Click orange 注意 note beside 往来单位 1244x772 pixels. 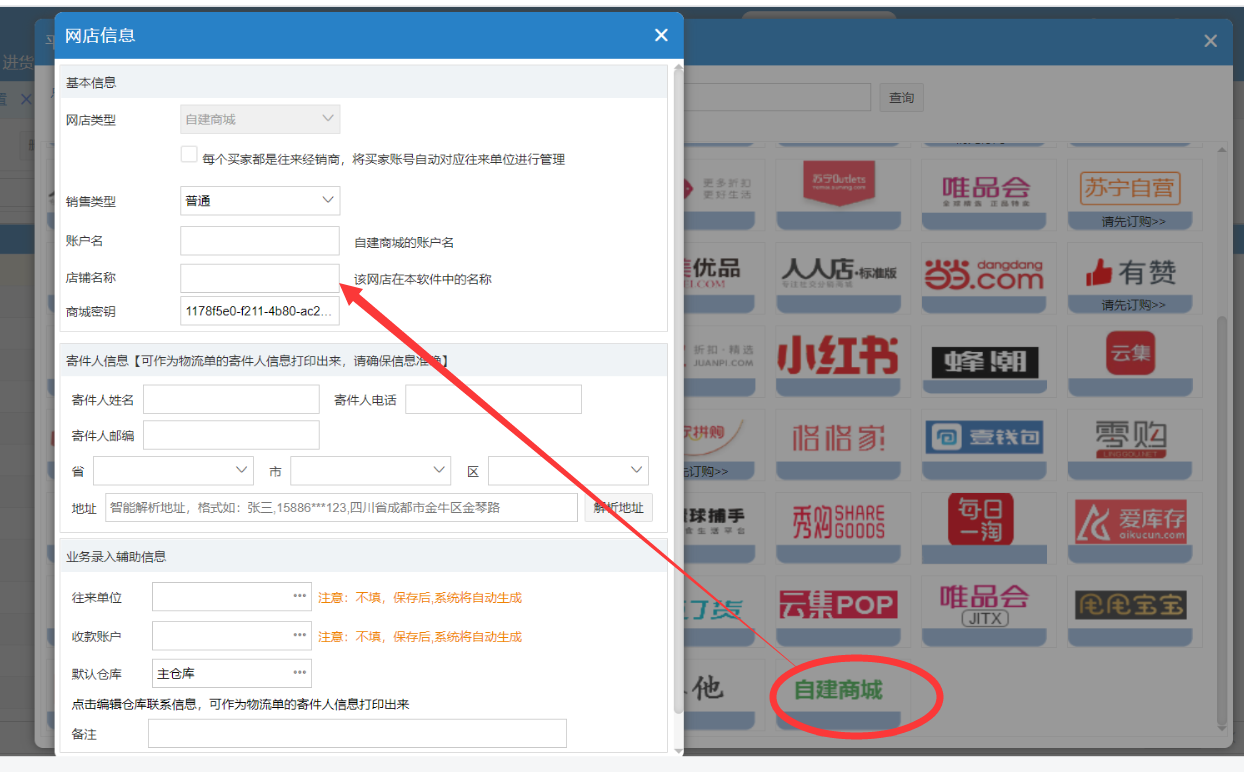(x=420, y=598)
